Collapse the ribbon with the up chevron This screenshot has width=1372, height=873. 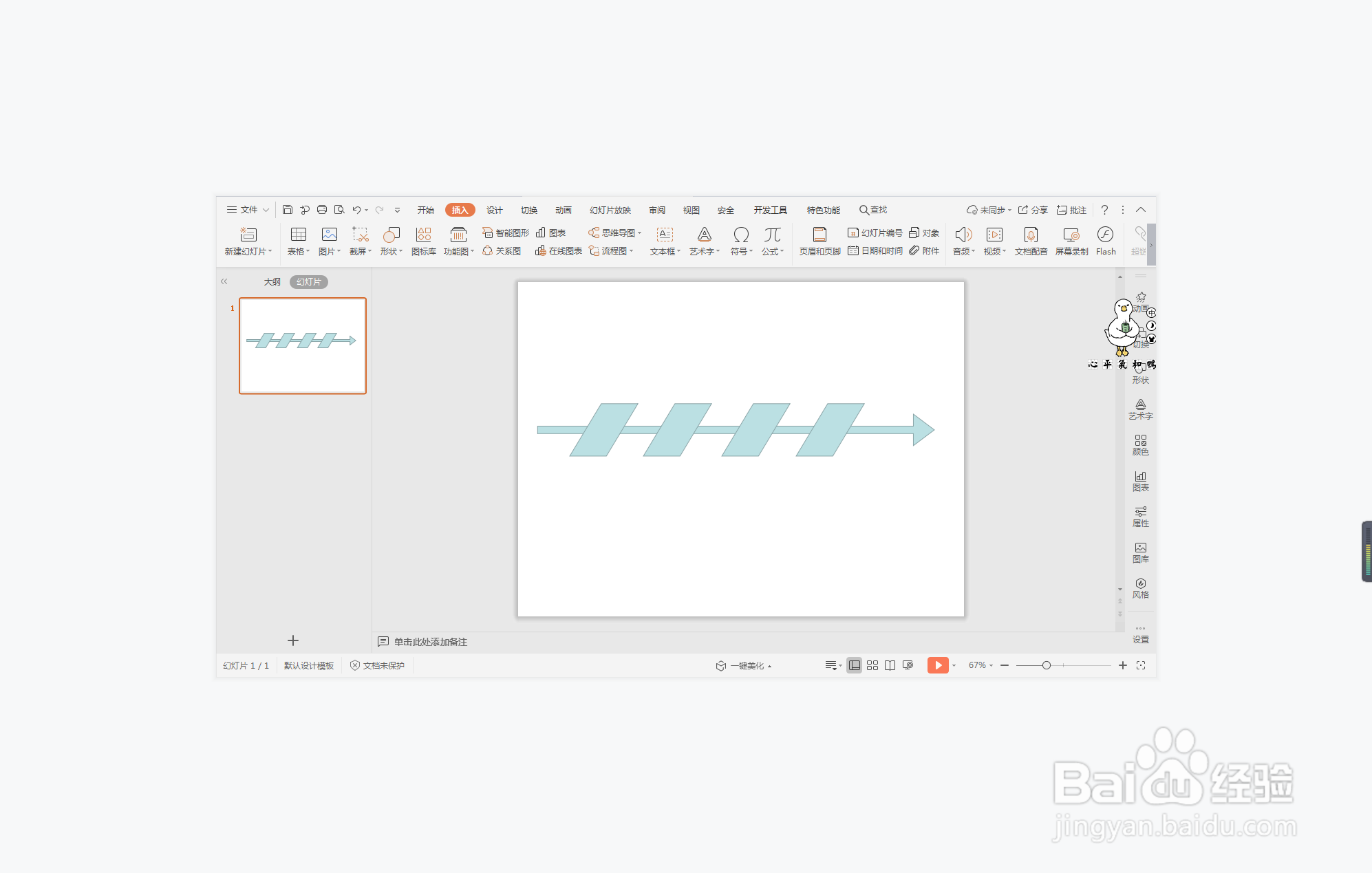click(1141, 210)
